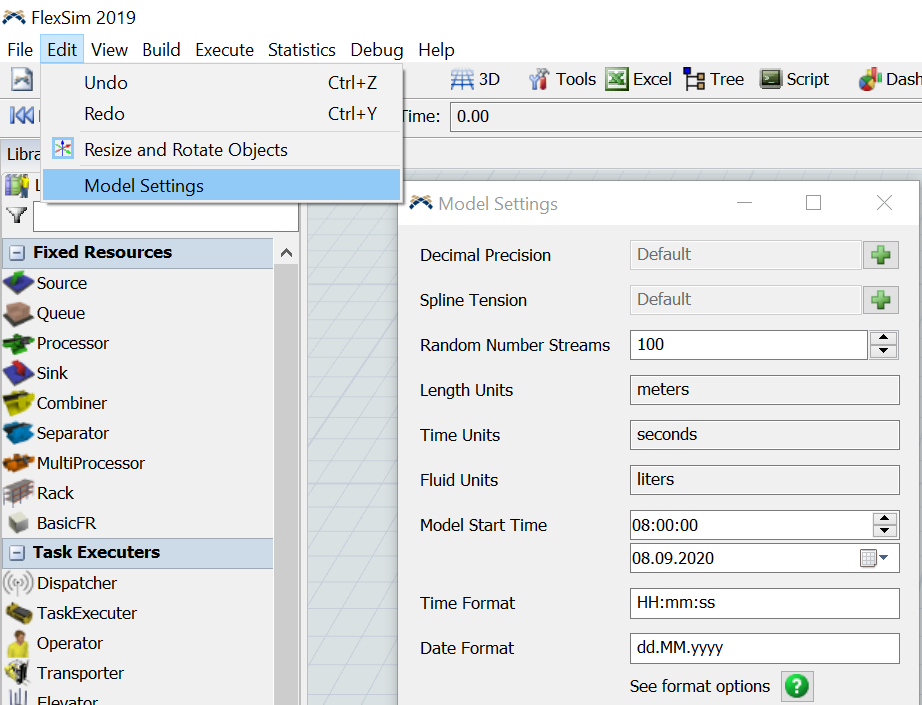The image size is (922, 705).
Task: Open the Tools toolbar menu
Action: tap(562, 79)
